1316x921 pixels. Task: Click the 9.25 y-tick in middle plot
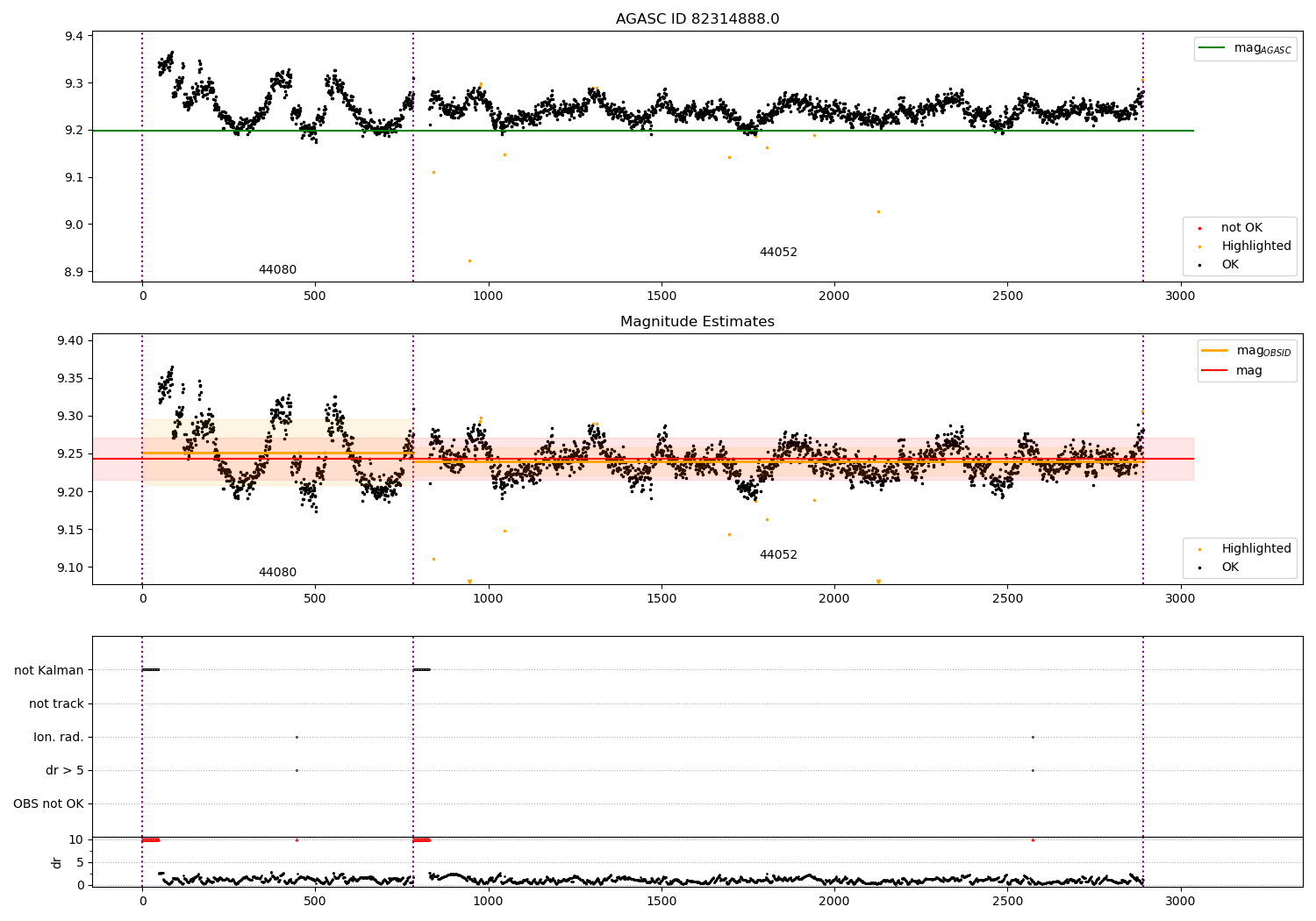click(70, 453)
